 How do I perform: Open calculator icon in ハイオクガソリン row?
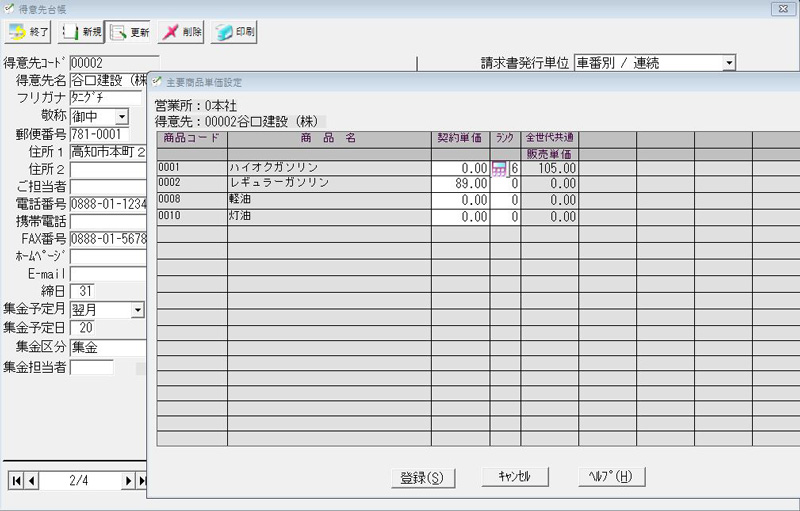499,169
